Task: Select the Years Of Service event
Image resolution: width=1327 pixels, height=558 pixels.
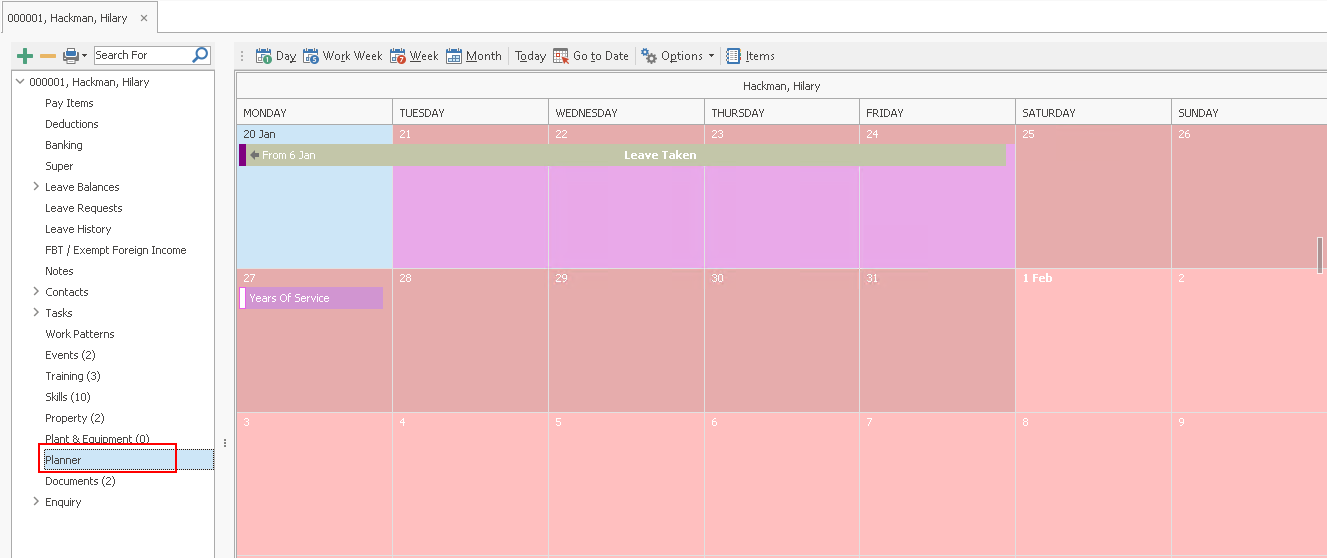Action: pos(312,298)
